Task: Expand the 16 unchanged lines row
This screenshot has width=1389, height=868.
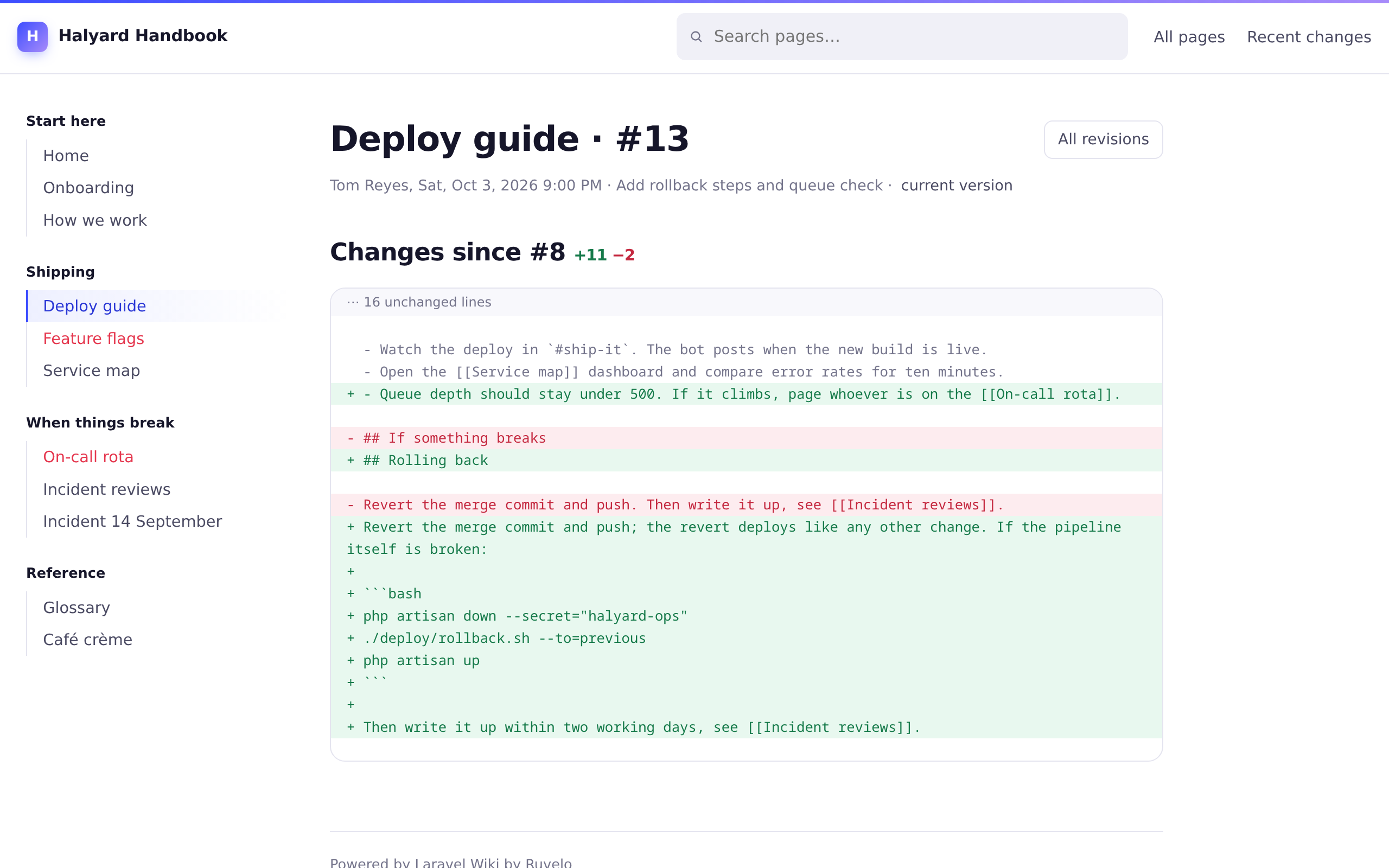Action: (x=746, y=302)
